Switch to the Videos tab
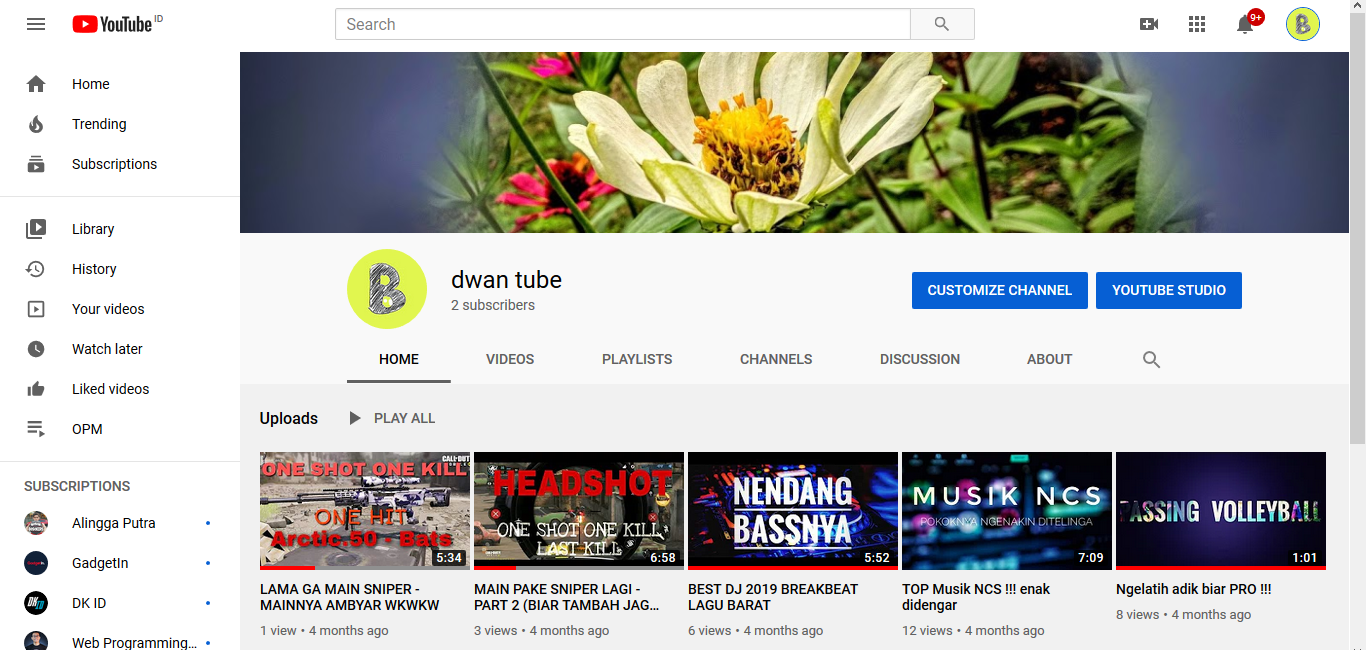 click(x=510, y=359)
